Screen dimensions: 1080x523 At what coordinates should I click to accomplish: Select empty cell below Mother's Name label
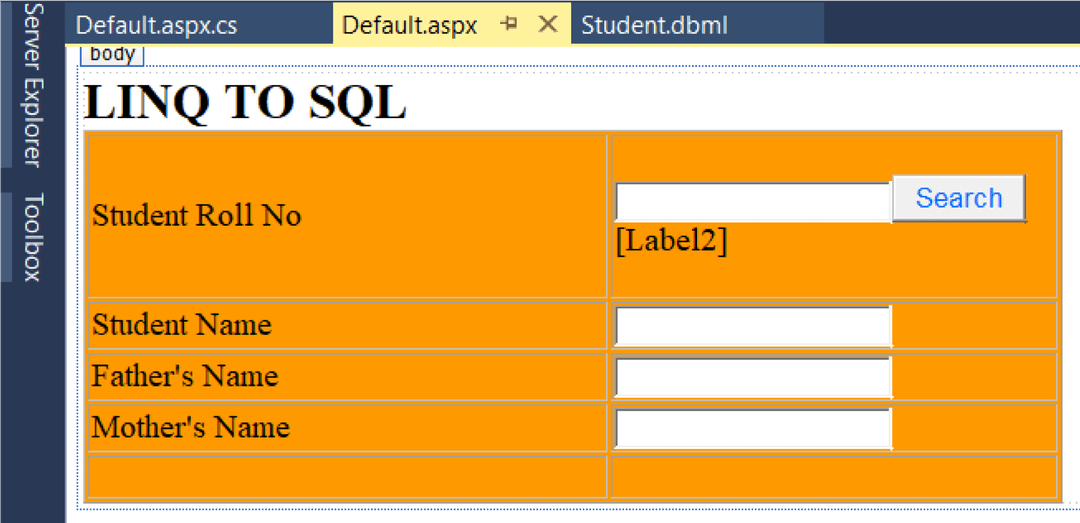point(347,476)
